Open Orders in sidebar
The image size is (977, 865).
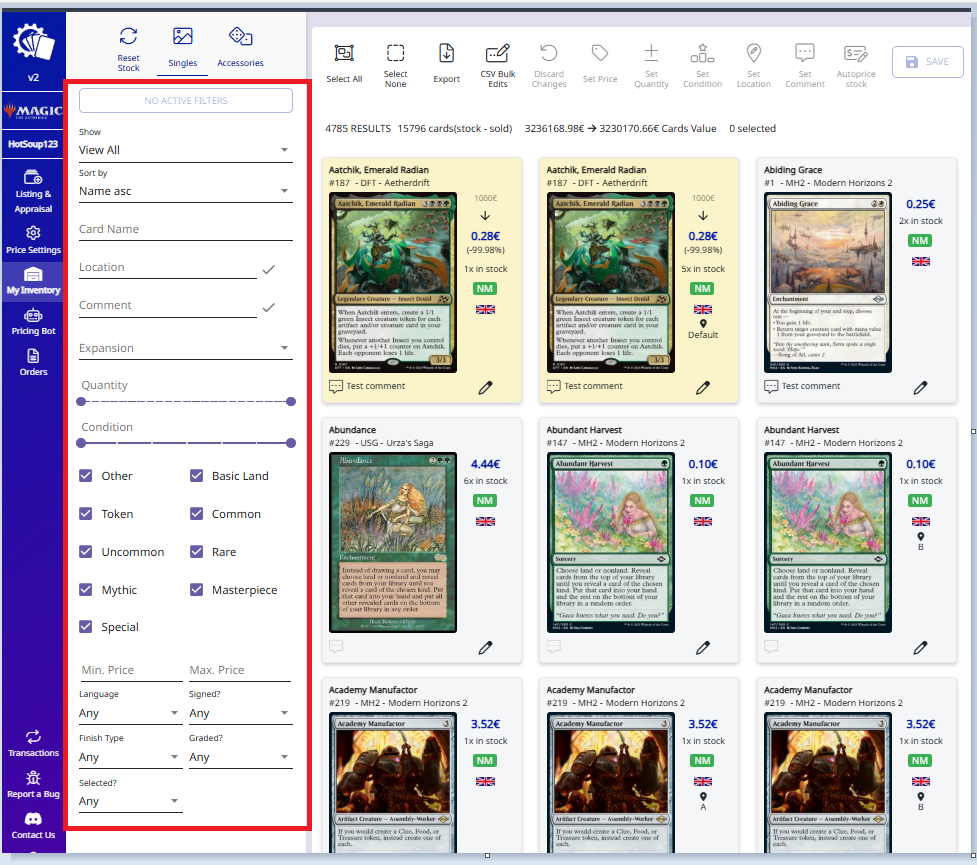tap(34, 363)
